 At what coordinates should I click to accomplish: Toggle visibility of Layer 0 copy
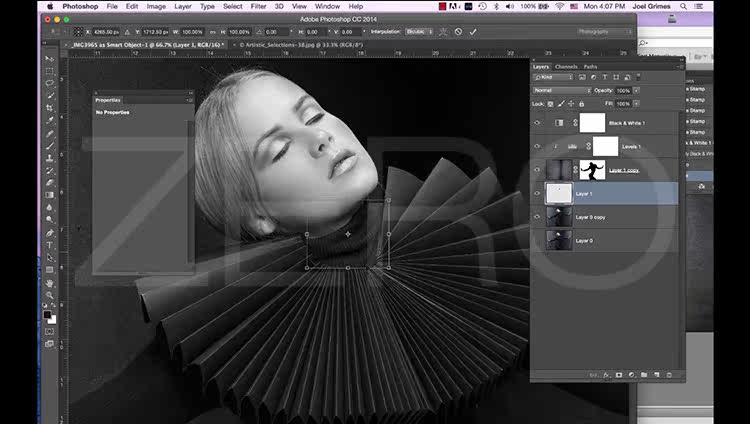click(x=538, y=217)
